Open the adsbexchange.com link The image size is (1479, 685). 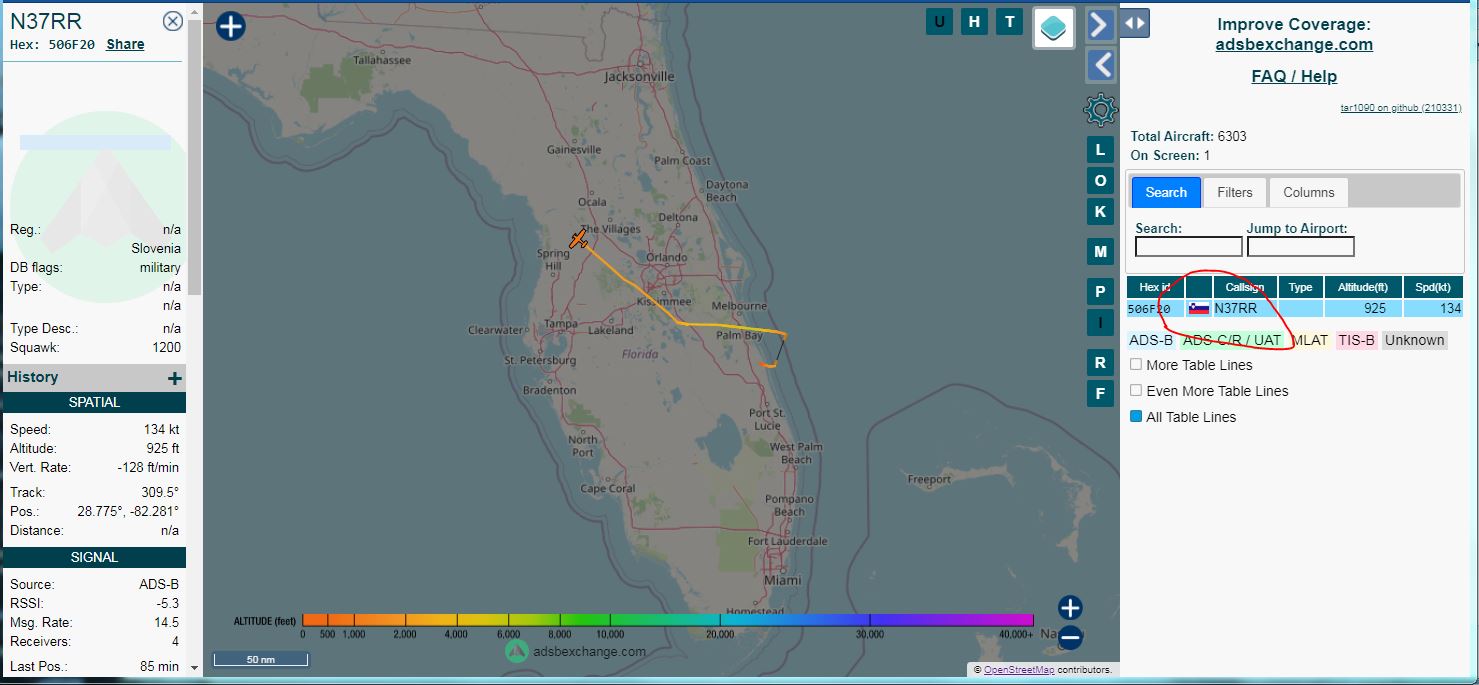pos(1294,44)
